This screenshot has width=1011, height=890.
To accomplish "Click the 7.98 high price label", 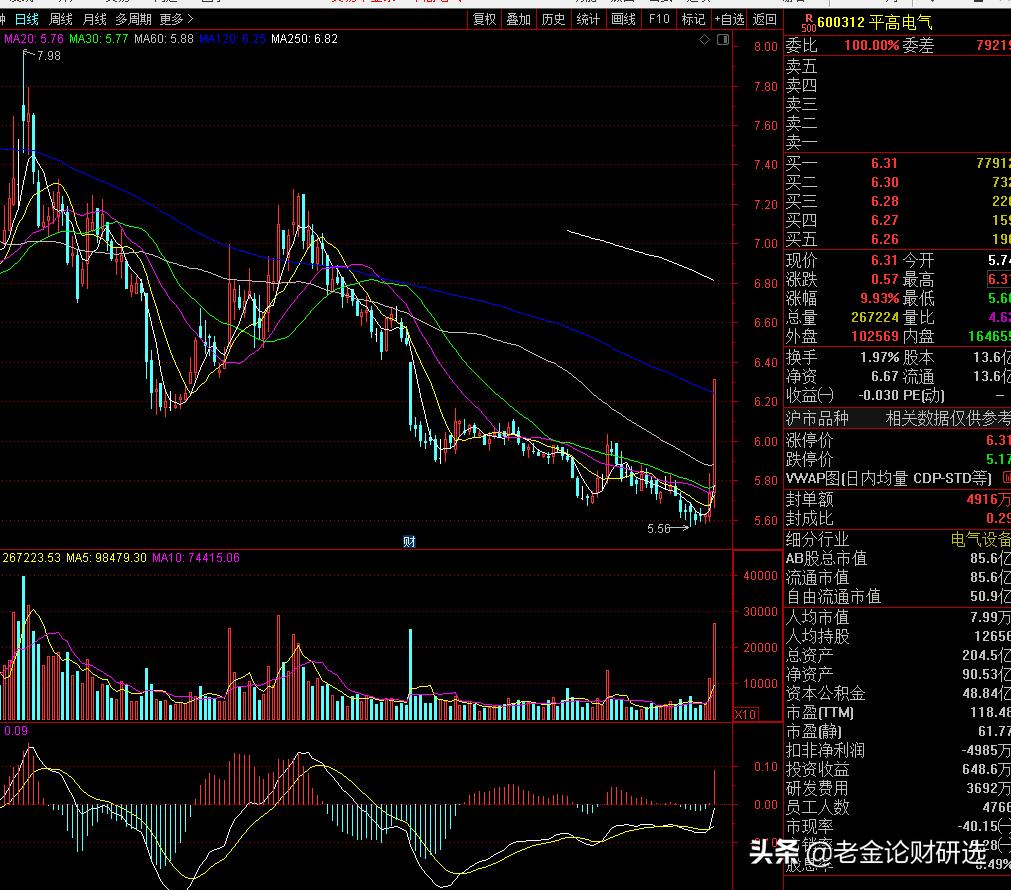I will pyautogui.click(x=49, y=56).
